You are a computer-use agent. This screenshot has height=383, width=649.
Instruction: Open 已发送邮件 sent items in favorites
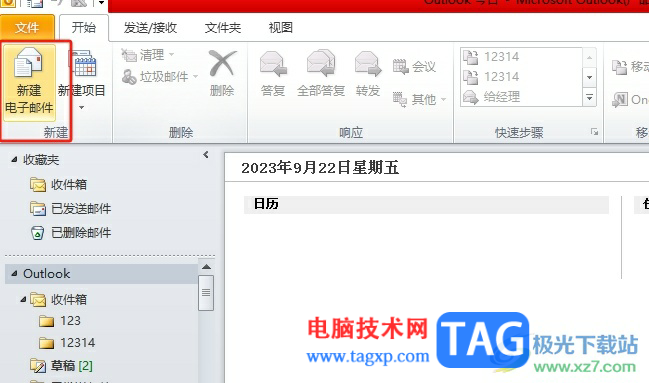pos(70,209)
